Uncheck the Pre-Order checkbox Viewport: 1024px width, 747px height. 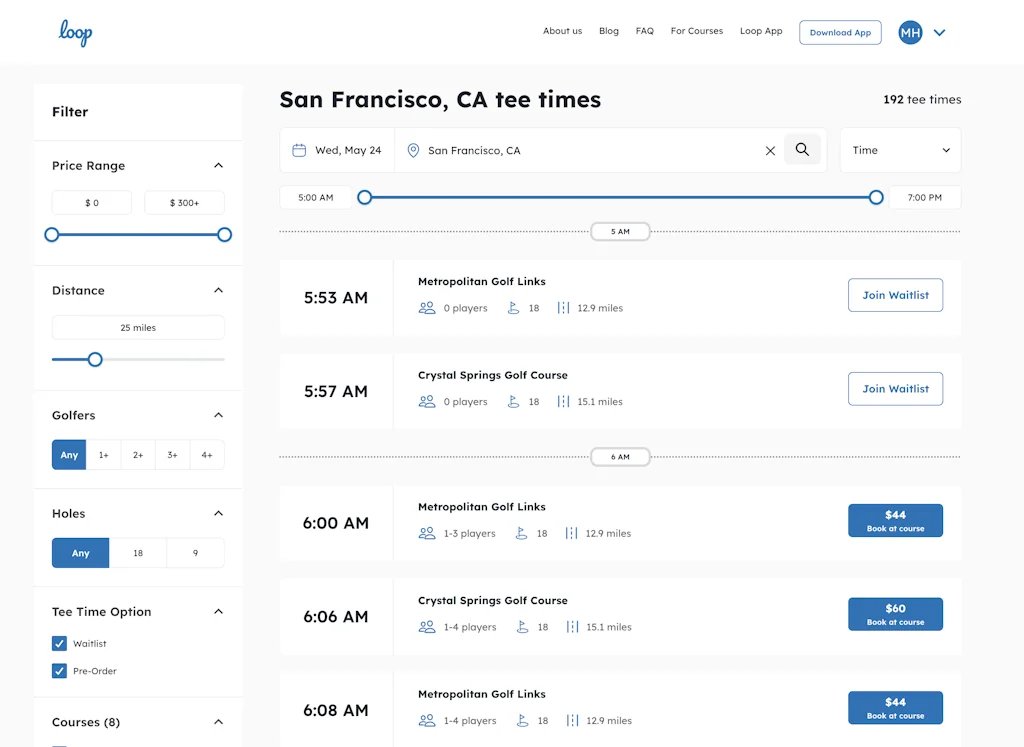click(60, 671)
